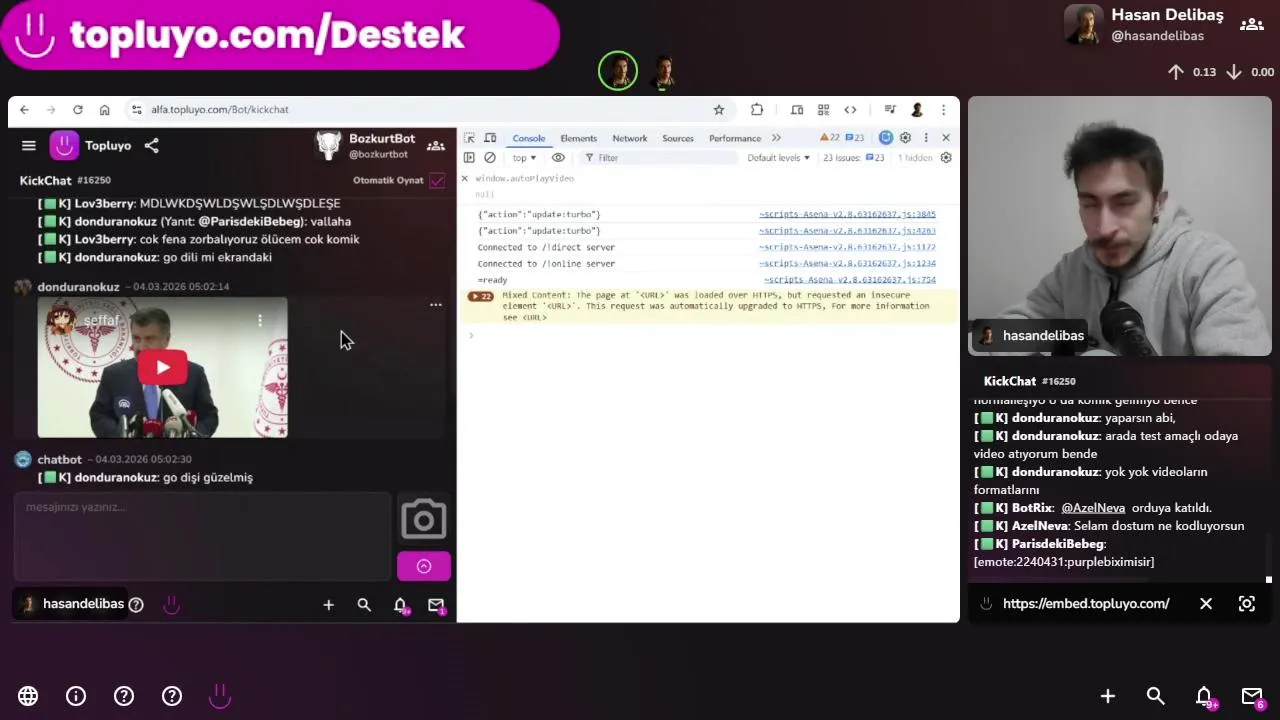1280x720 pixels.
Task: Open the Default levels dropdown
Action: pyautogui.click(x=778, y=158)
